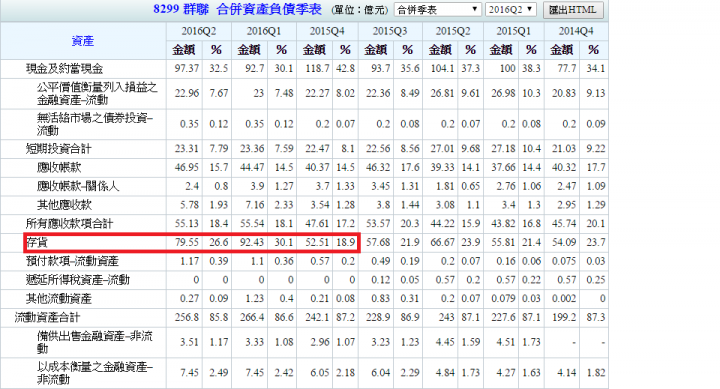The image size is (720, 389).
Task: Select the 2016Q2 column header
Action: 198,31
